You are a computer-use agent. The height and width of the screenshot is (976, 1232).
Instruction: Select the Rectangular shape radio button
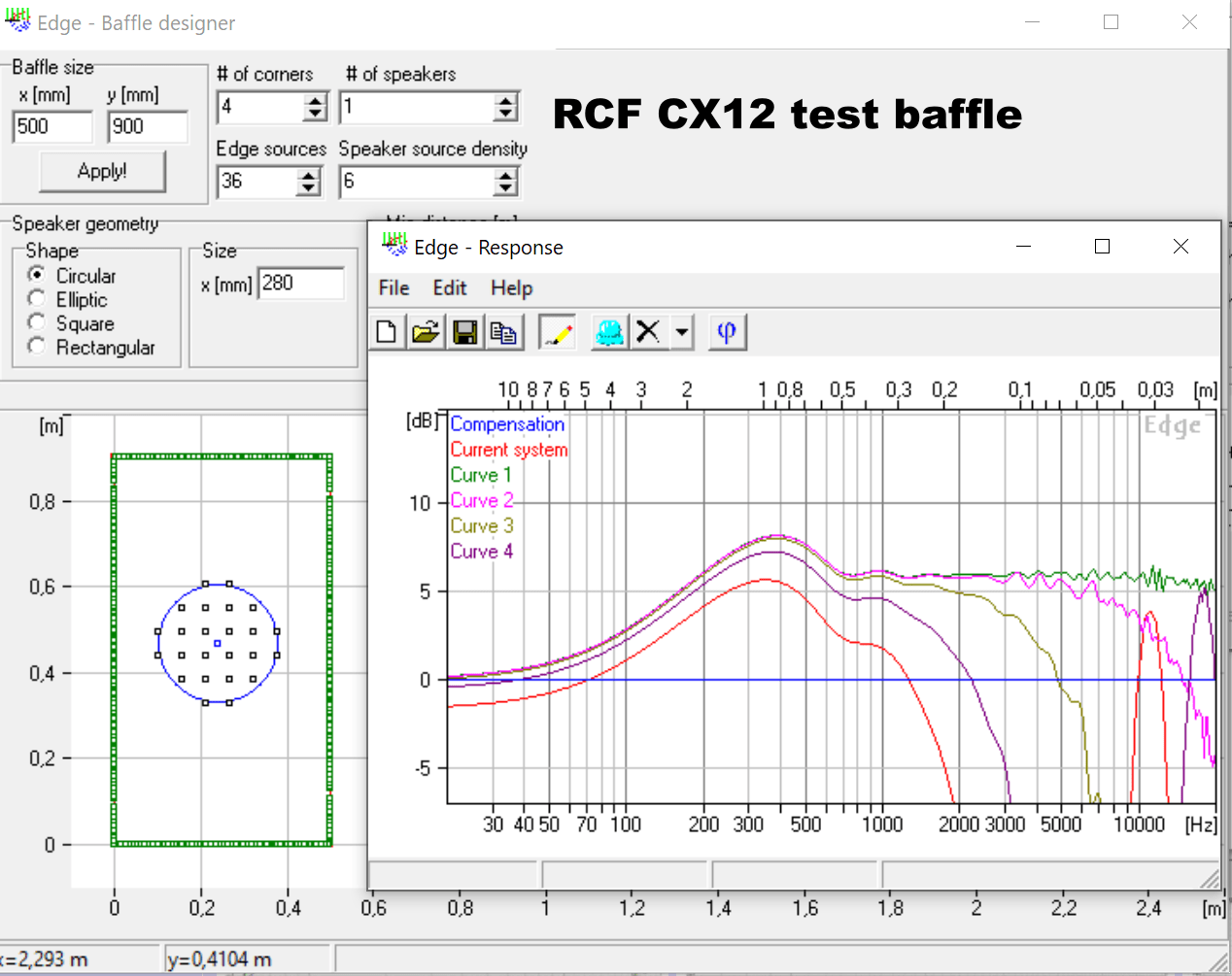[37, 346]
